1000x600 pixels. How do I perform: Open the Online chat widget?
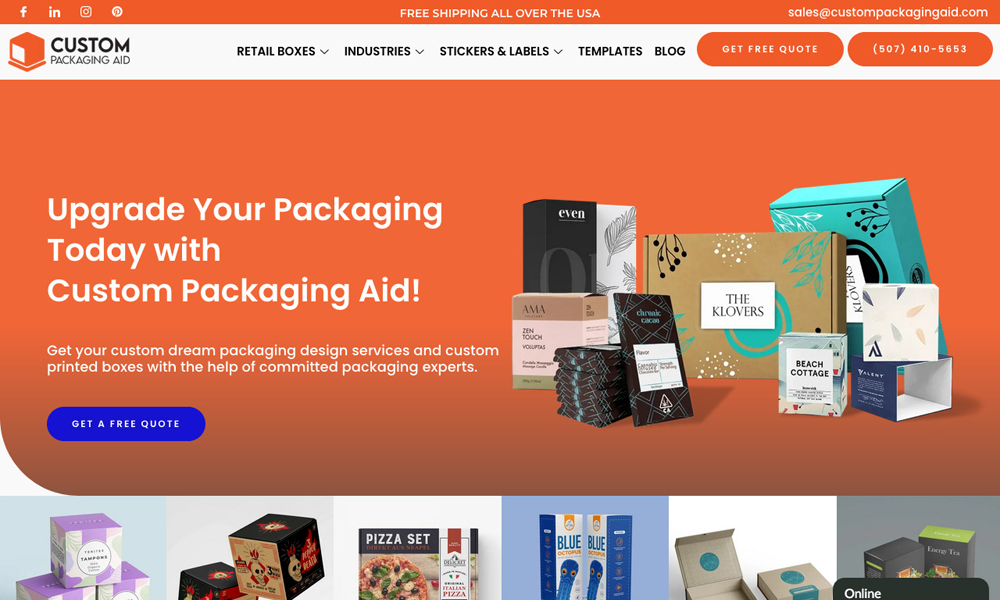[911, 590]
